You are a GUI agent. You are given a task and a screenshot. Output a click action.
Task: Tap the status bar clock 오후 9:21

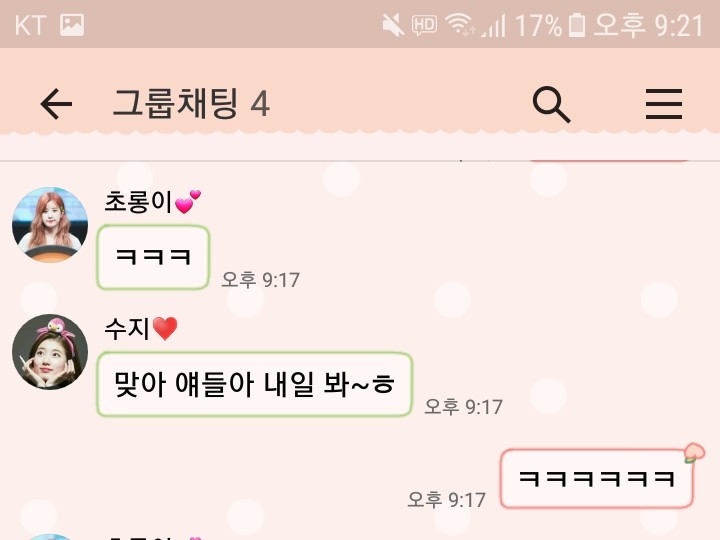[x=648, y=25]
